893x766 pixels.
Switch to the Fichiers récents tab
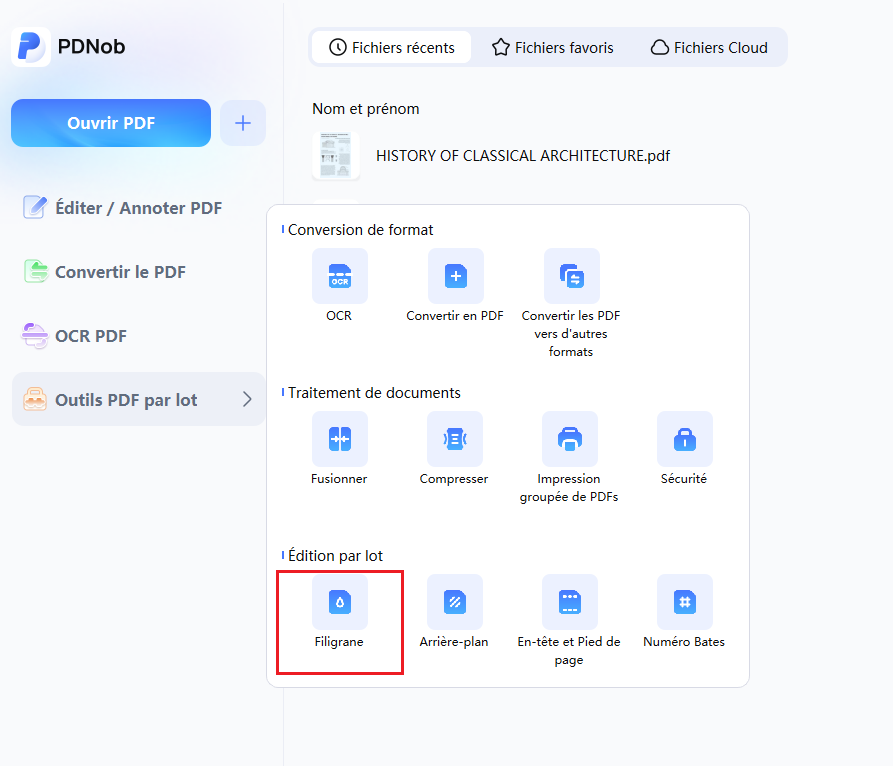[392, 47]
